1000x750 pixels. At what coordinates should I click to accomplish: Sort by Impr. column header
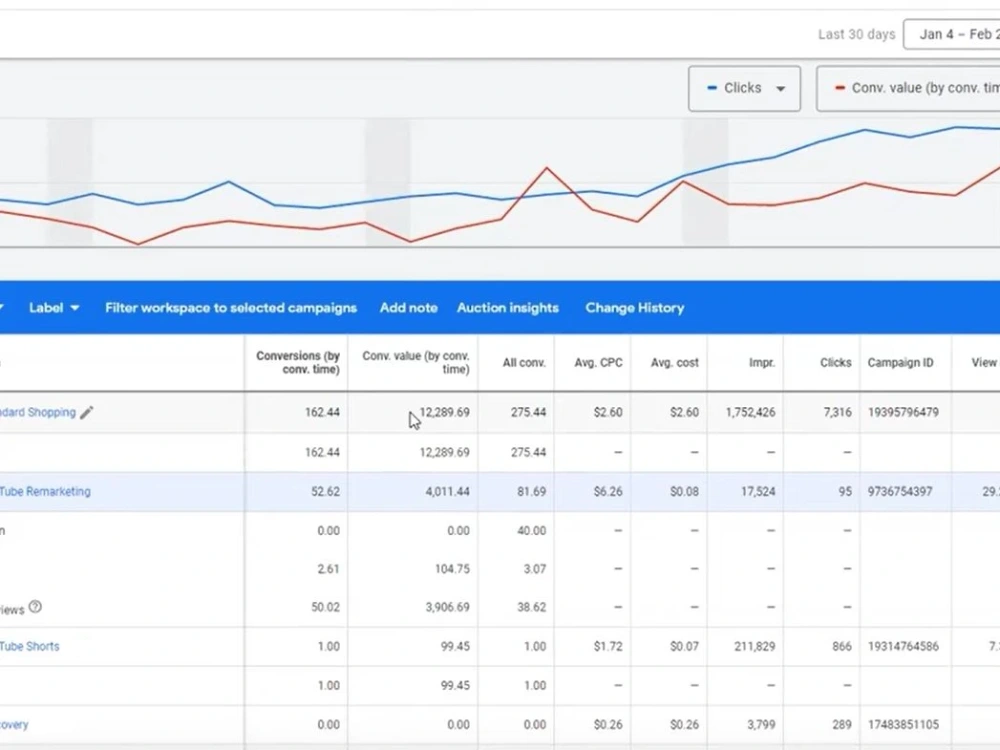click(x=762, y=363)
